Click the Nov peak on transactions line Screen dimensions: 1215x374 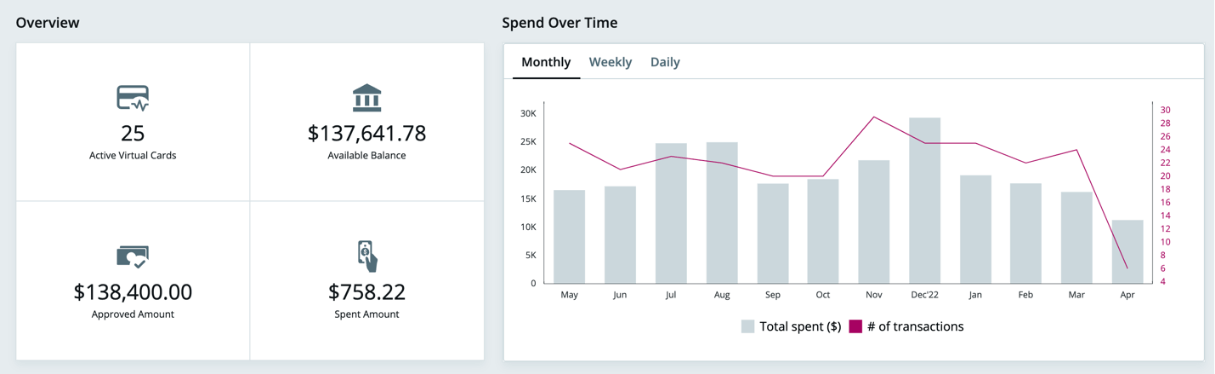click(x=874, y=117)
